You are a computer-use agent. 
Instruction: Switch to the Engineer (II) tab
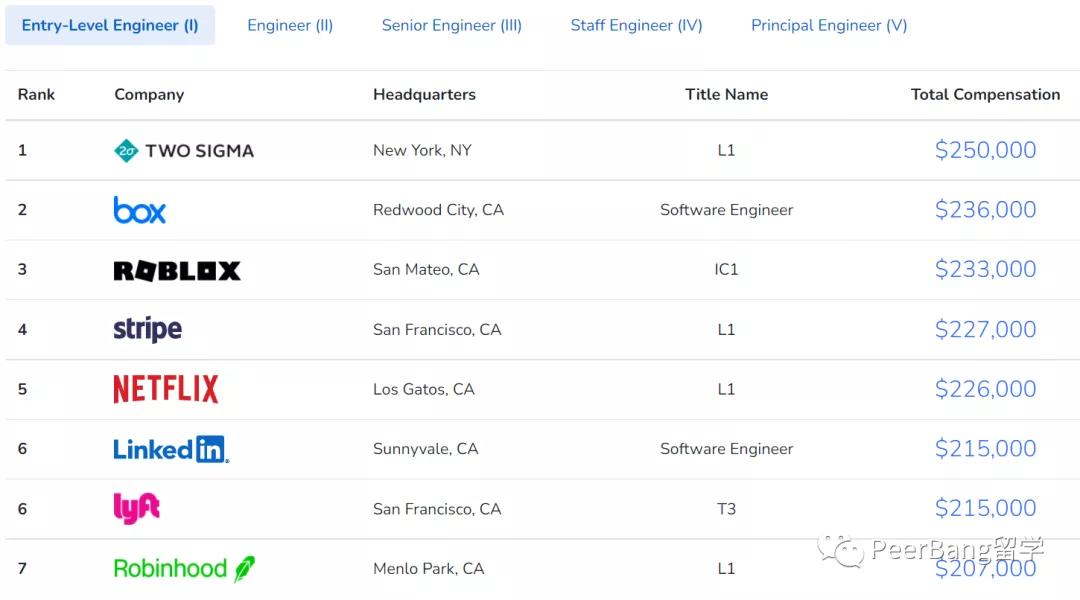[x=290, y=26]
